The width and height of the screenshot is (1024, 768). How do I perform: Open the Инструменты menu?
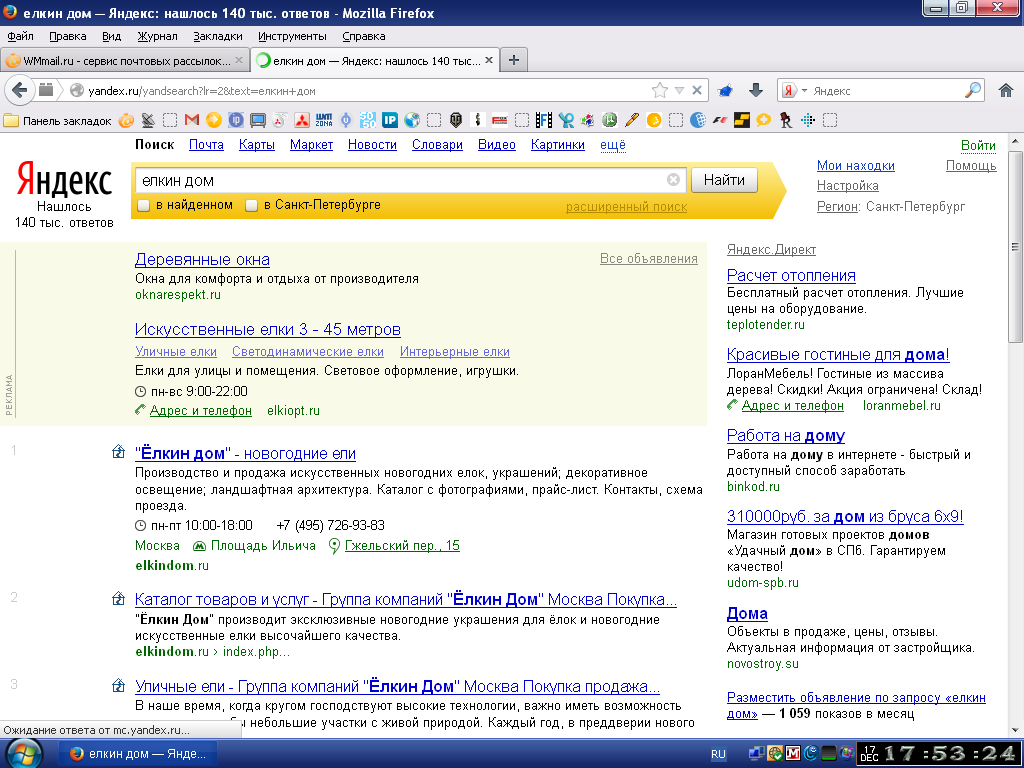click(x=292, y=36)
